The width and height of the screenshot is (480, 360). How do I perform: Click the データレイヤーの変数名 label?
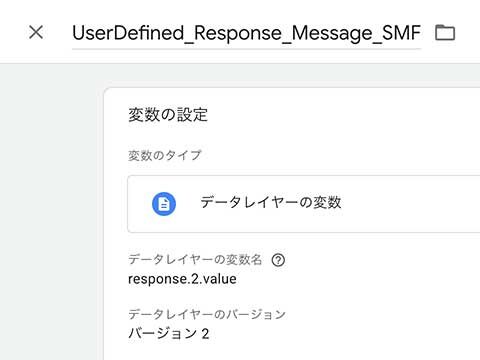point(195,260)
